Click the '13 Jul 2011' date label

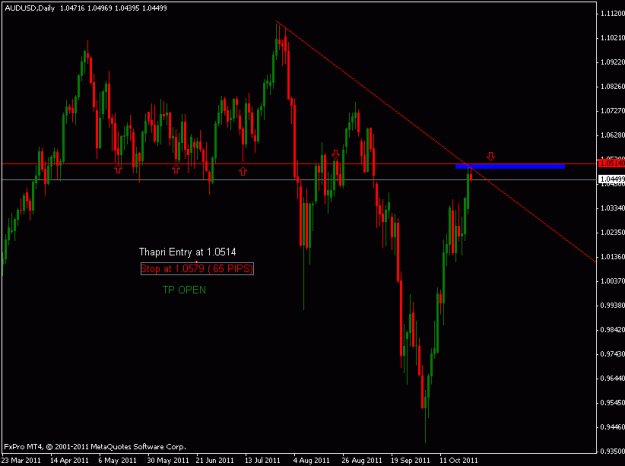[x=263, y=460]
